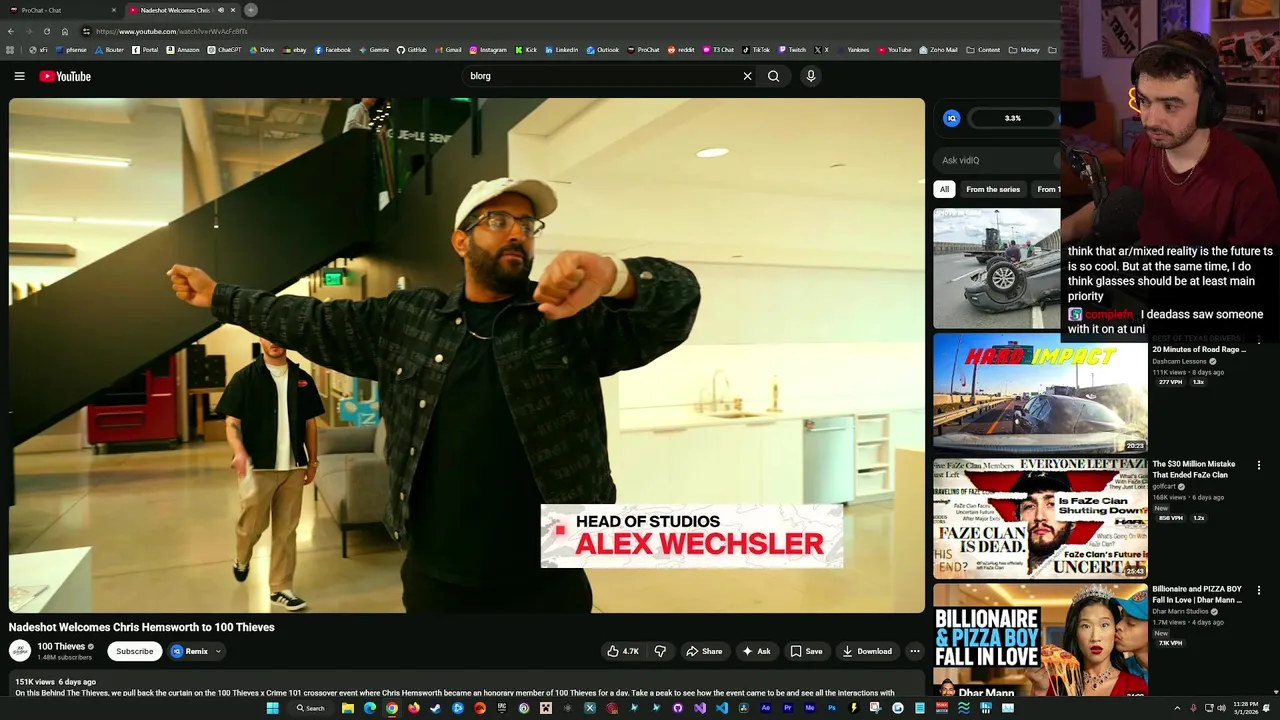The width and height of the screenshot is (1280, 720).
Task: Click the browser home button
Action: (x=65, y=31)
